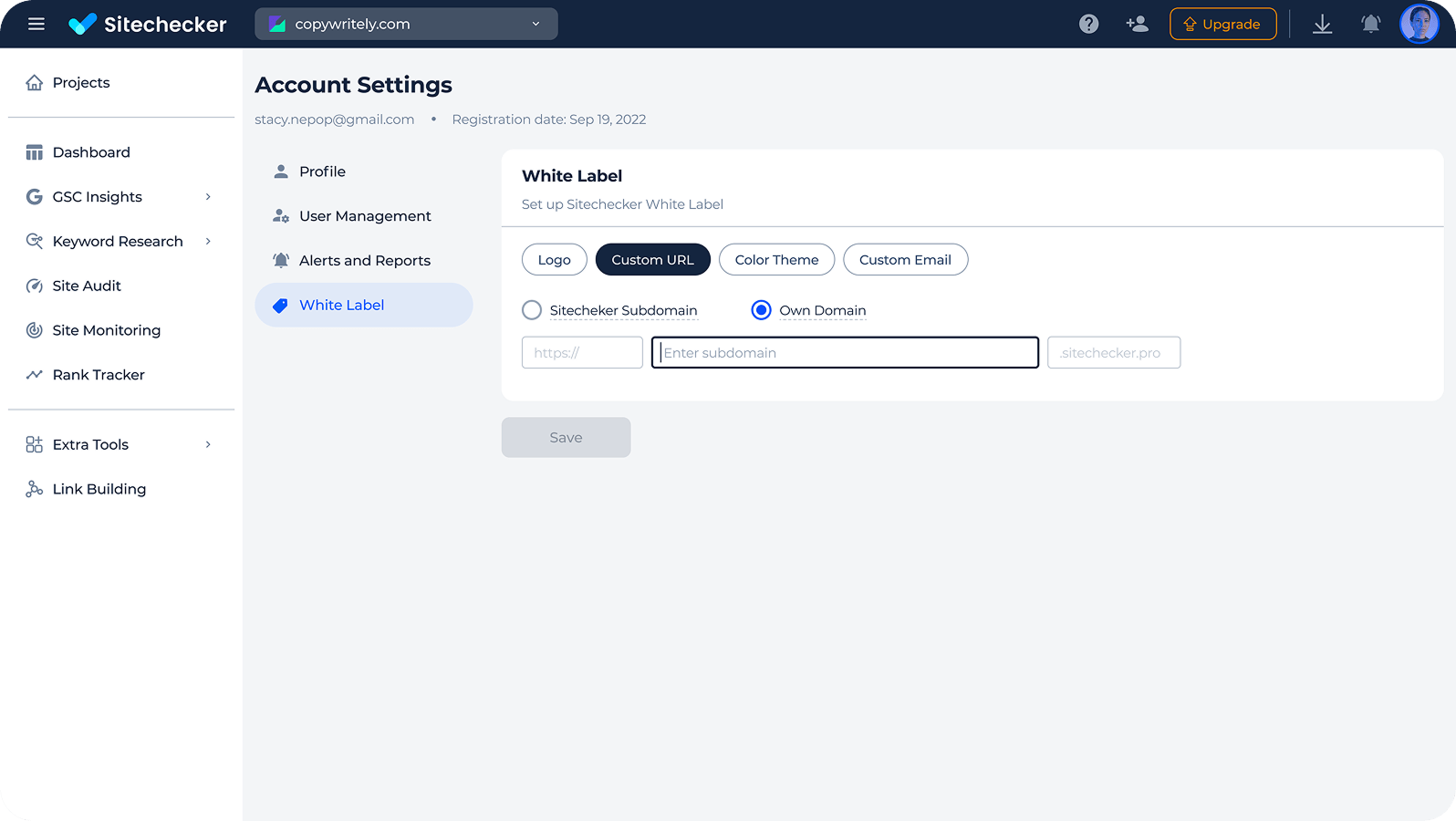Click the download arrow icon
The height and width of the screenshot is (821, 1456).
[1322, 24]
